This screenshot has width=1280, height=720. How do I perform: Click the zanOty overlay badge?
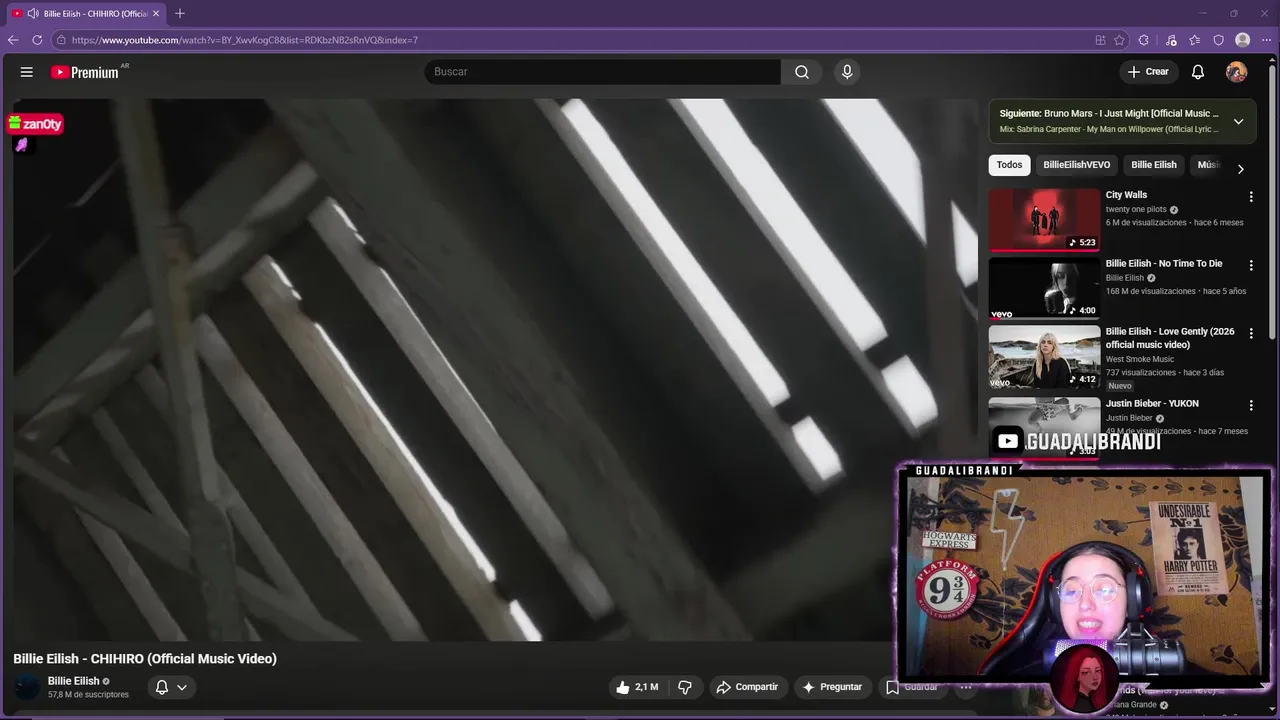click(36, 124)
